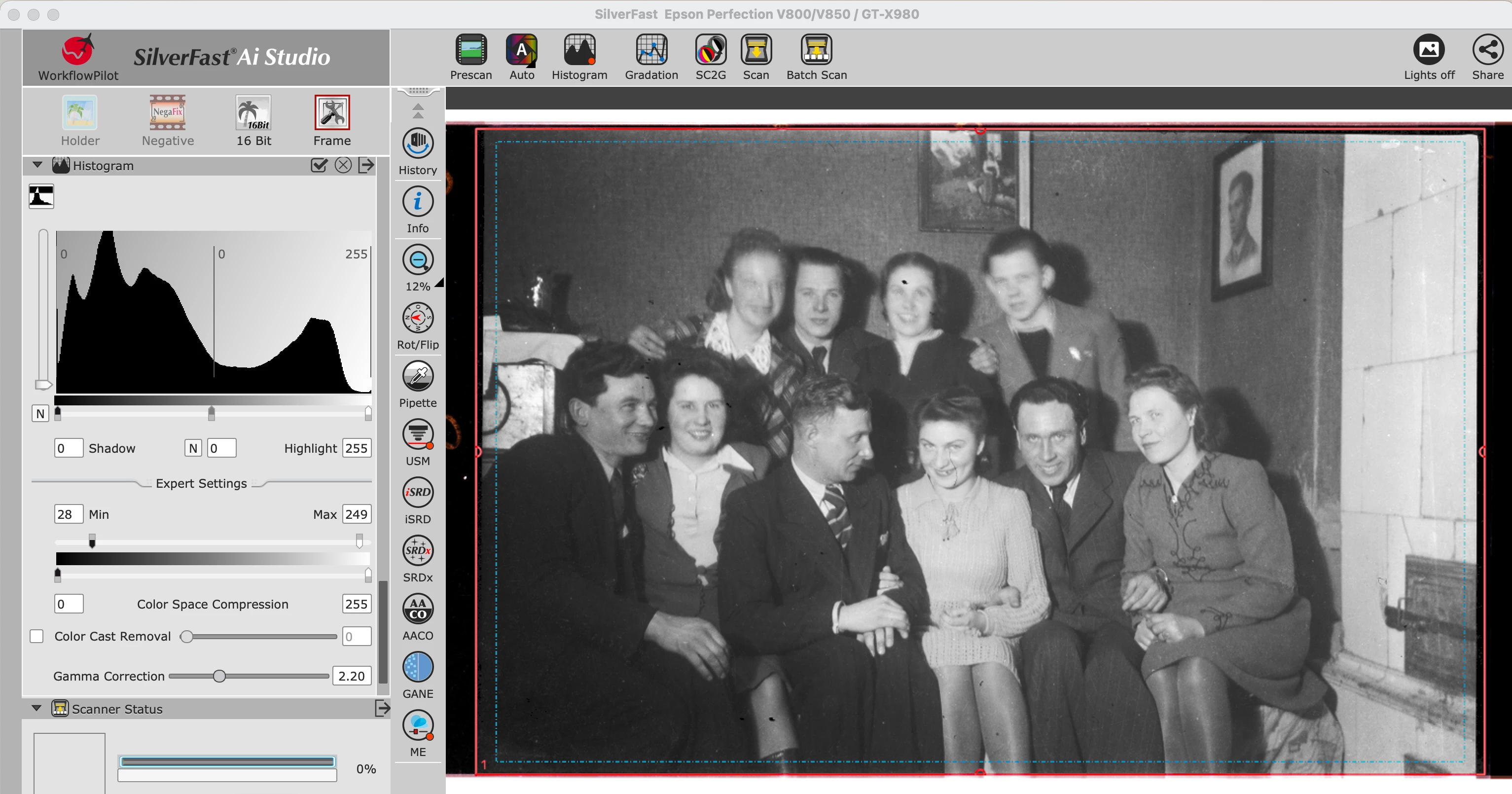Viewport: 1512px width, 794px height.
Task: Collapse the Histogram panel triangle
Action: click(37, 165)
